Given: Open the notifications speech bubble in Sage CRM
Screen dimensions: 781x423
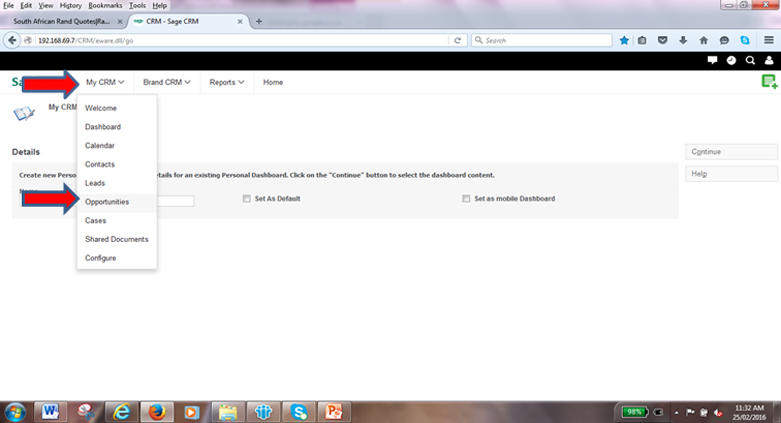Looking at the screenshot, I should (x=712, y=60).
